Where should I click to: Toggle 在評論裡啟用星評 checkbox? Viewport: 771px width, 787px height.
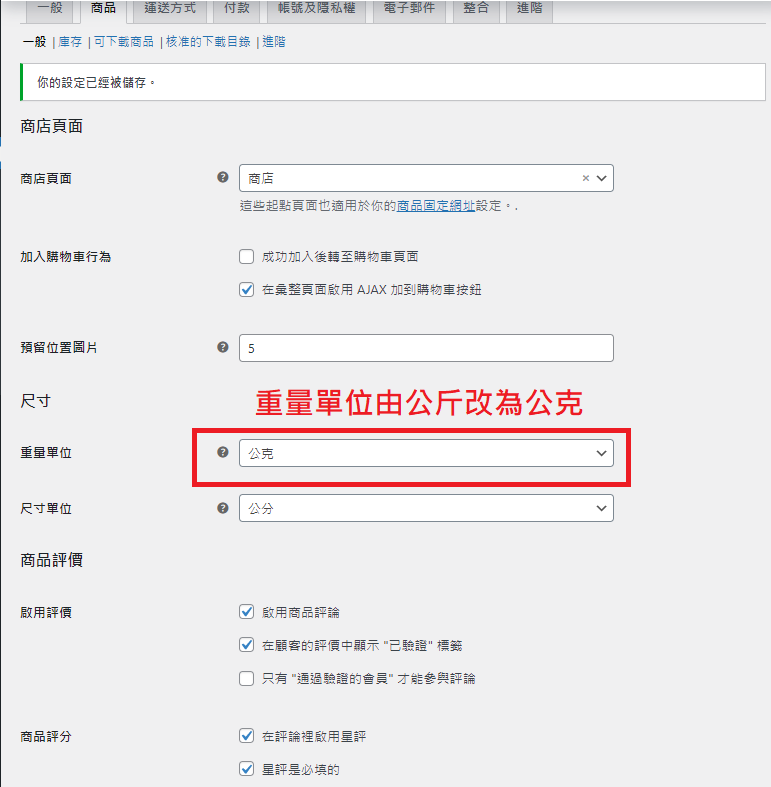point(247,736)
